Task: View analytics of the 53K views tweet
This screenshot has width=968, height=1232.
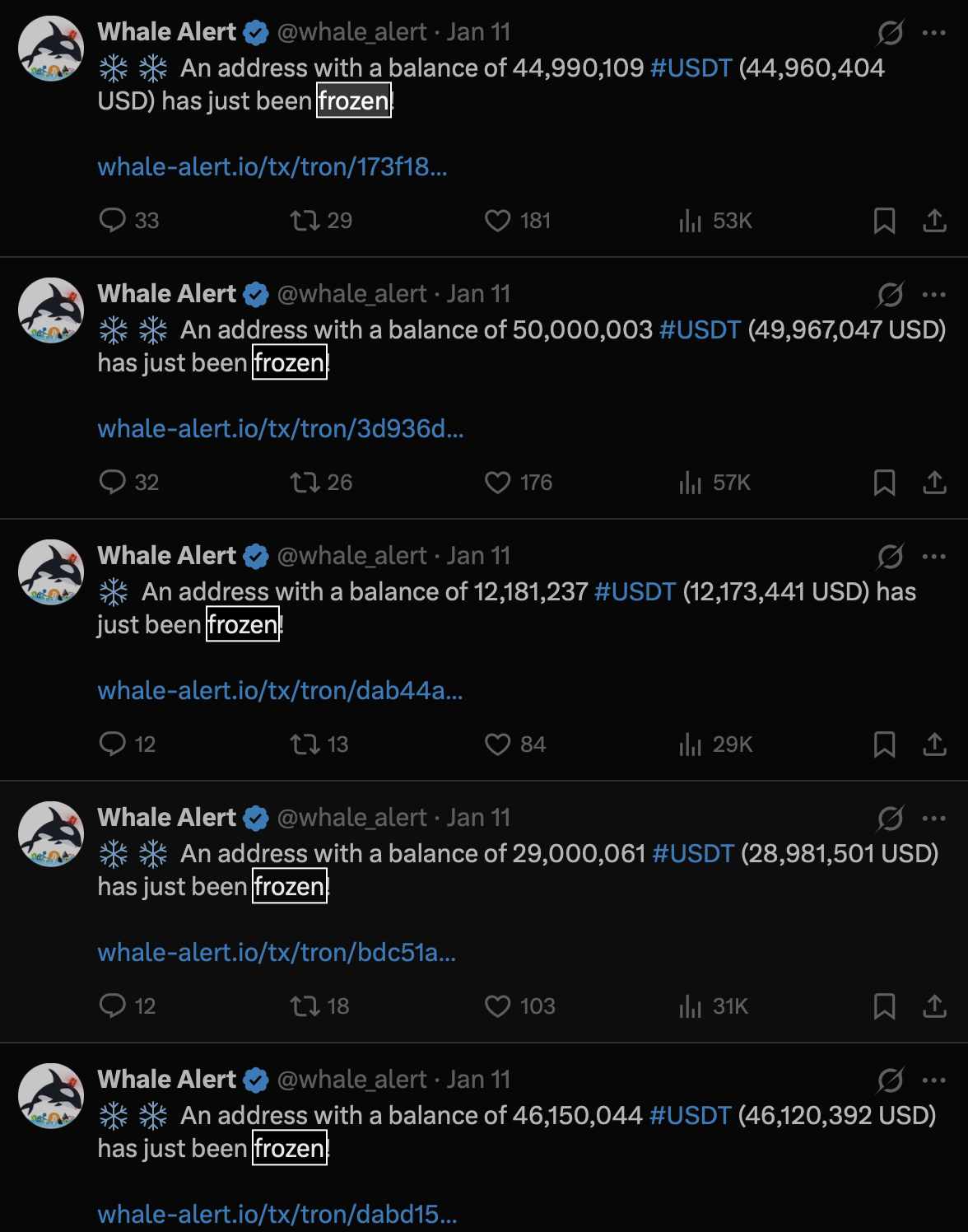Action: 691,220
